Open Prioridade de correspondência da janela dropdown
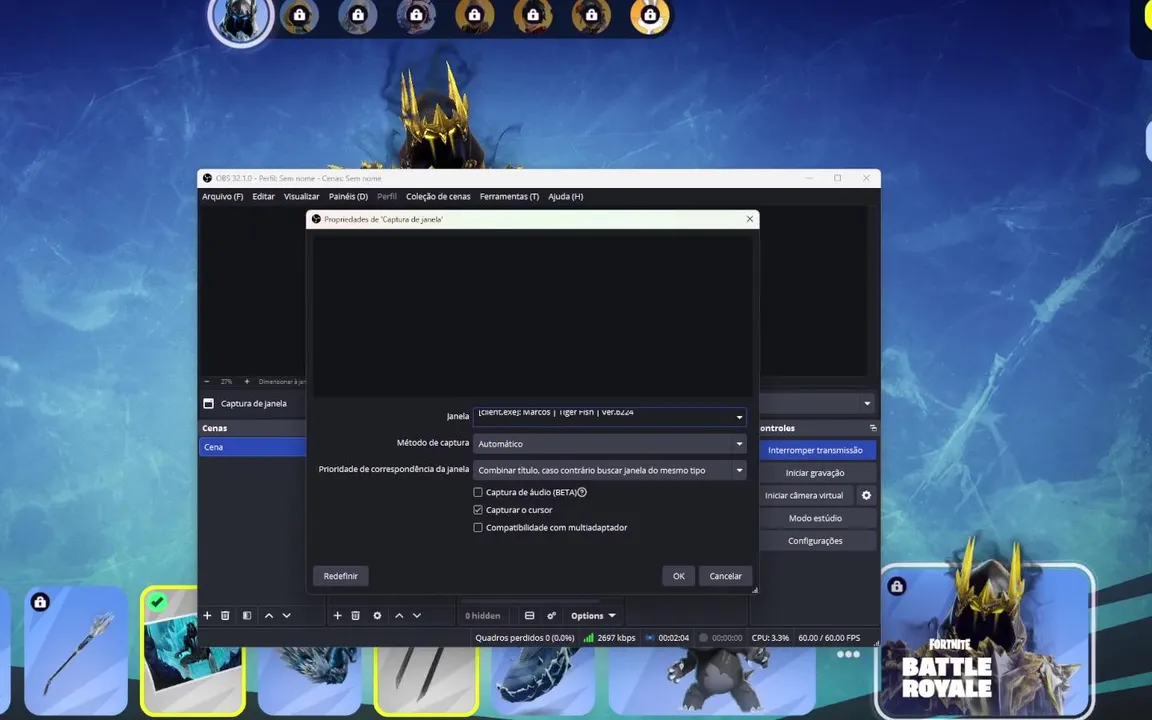The width and height of the screenshot is (1152, 720). (x=610, y=470)
